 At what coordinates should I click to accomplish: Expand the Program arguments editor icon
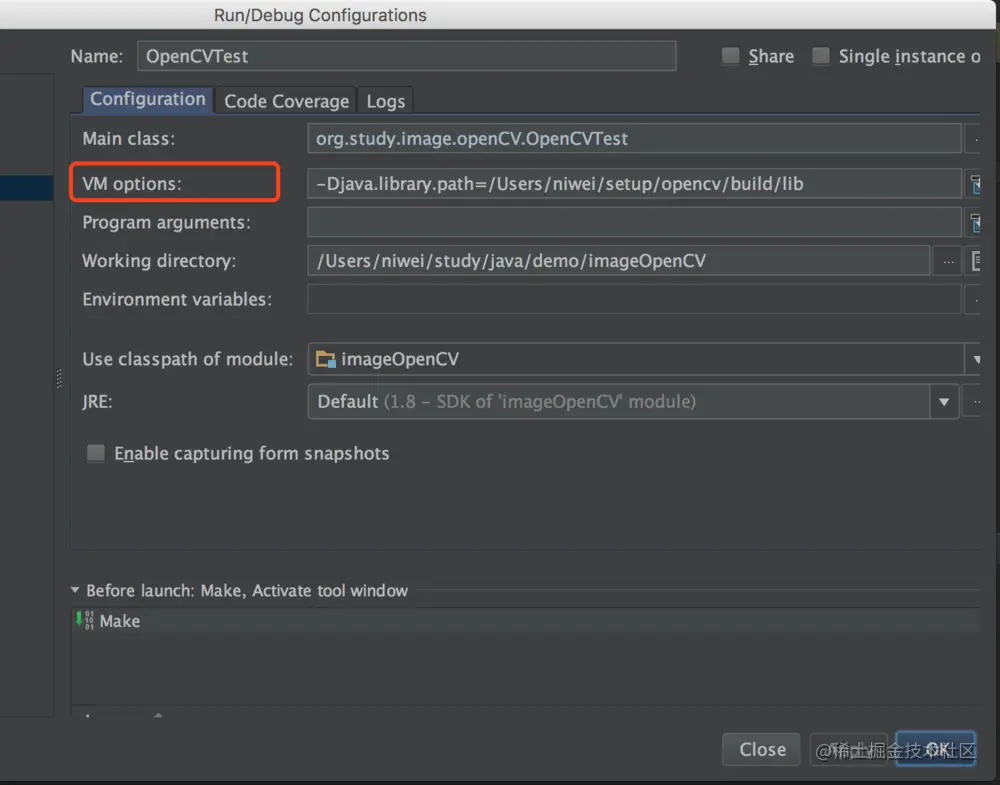click(x=974, y=223)
